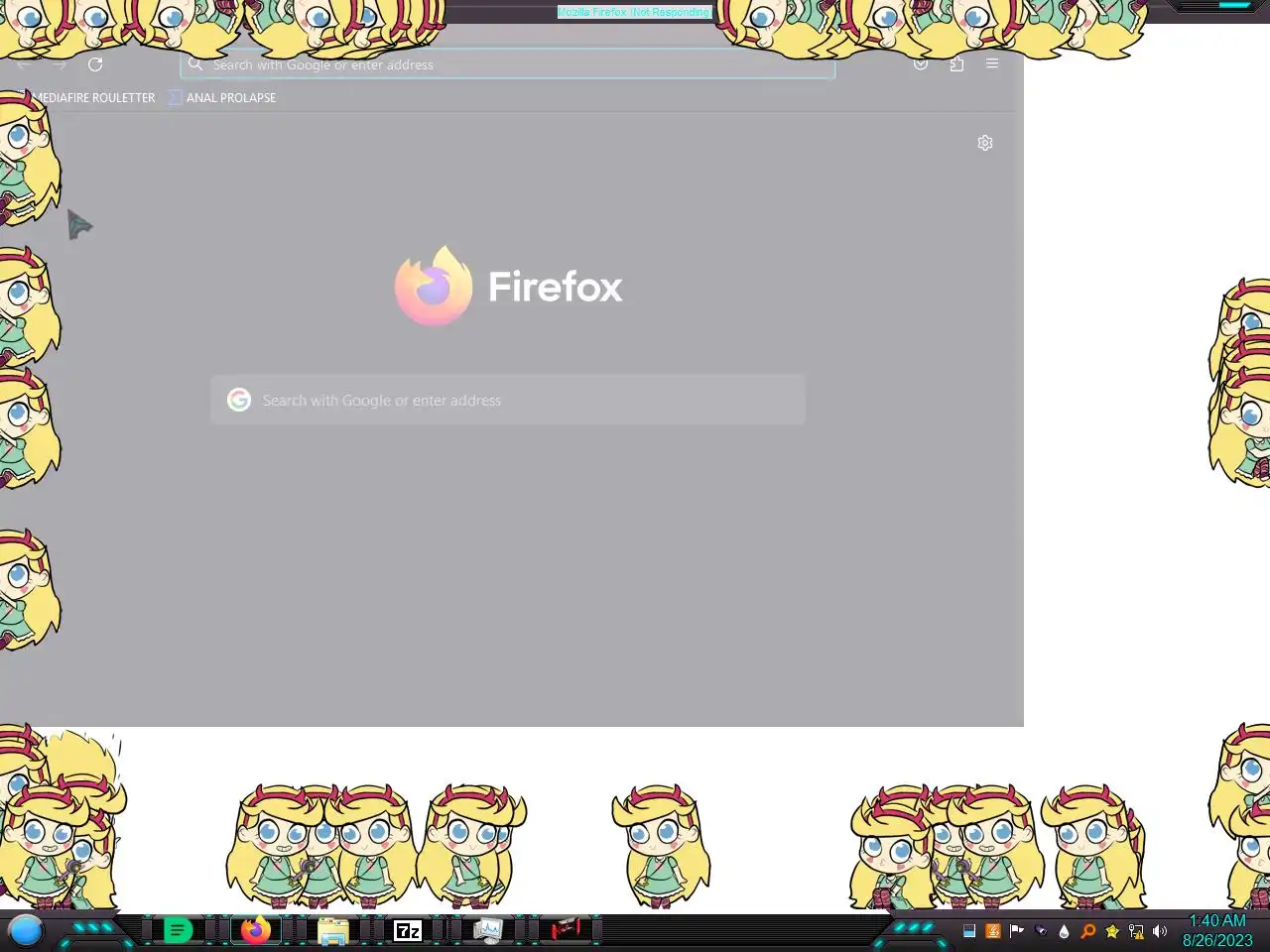Open the network tray icon
1270x952 pixels.
point(1136,931)
